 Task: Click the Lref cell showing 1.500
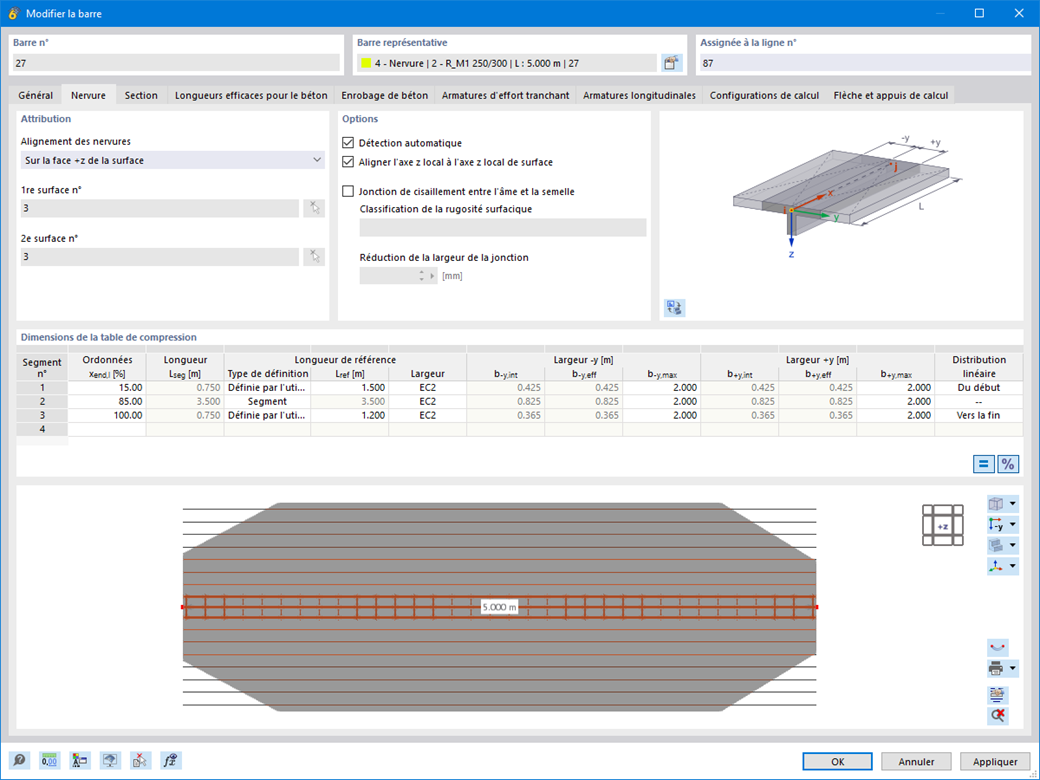[350, 387]
